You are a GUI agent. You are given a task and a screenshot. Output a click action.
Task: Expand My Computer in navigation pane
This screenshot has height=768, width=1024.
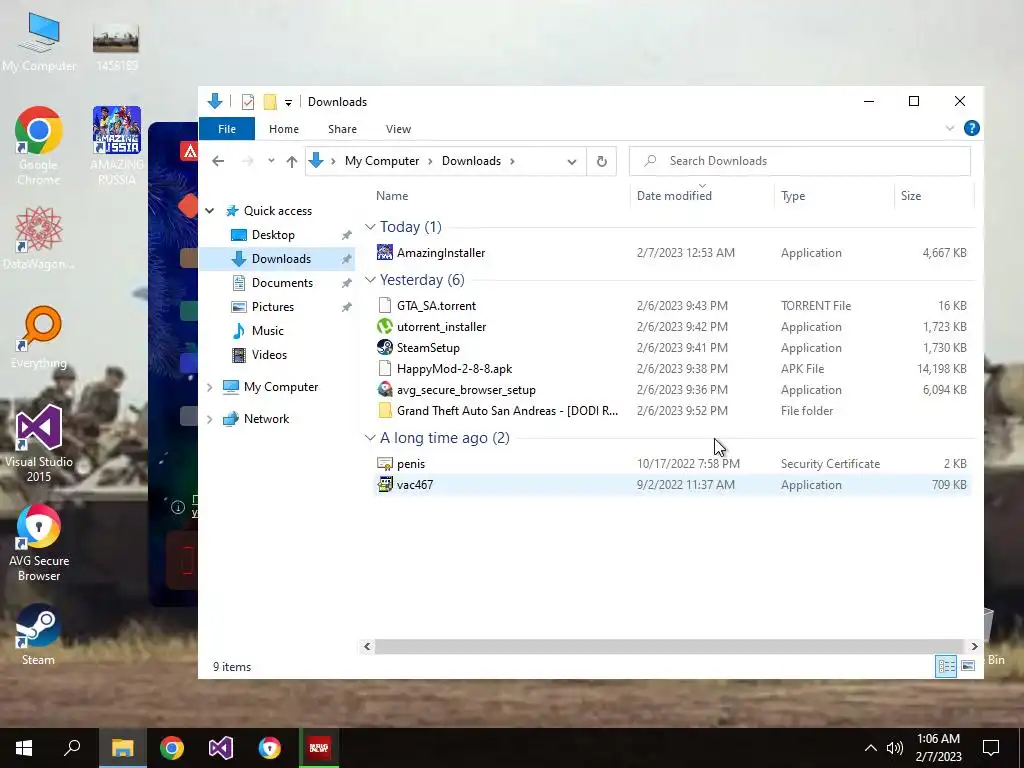click(210, 387)
